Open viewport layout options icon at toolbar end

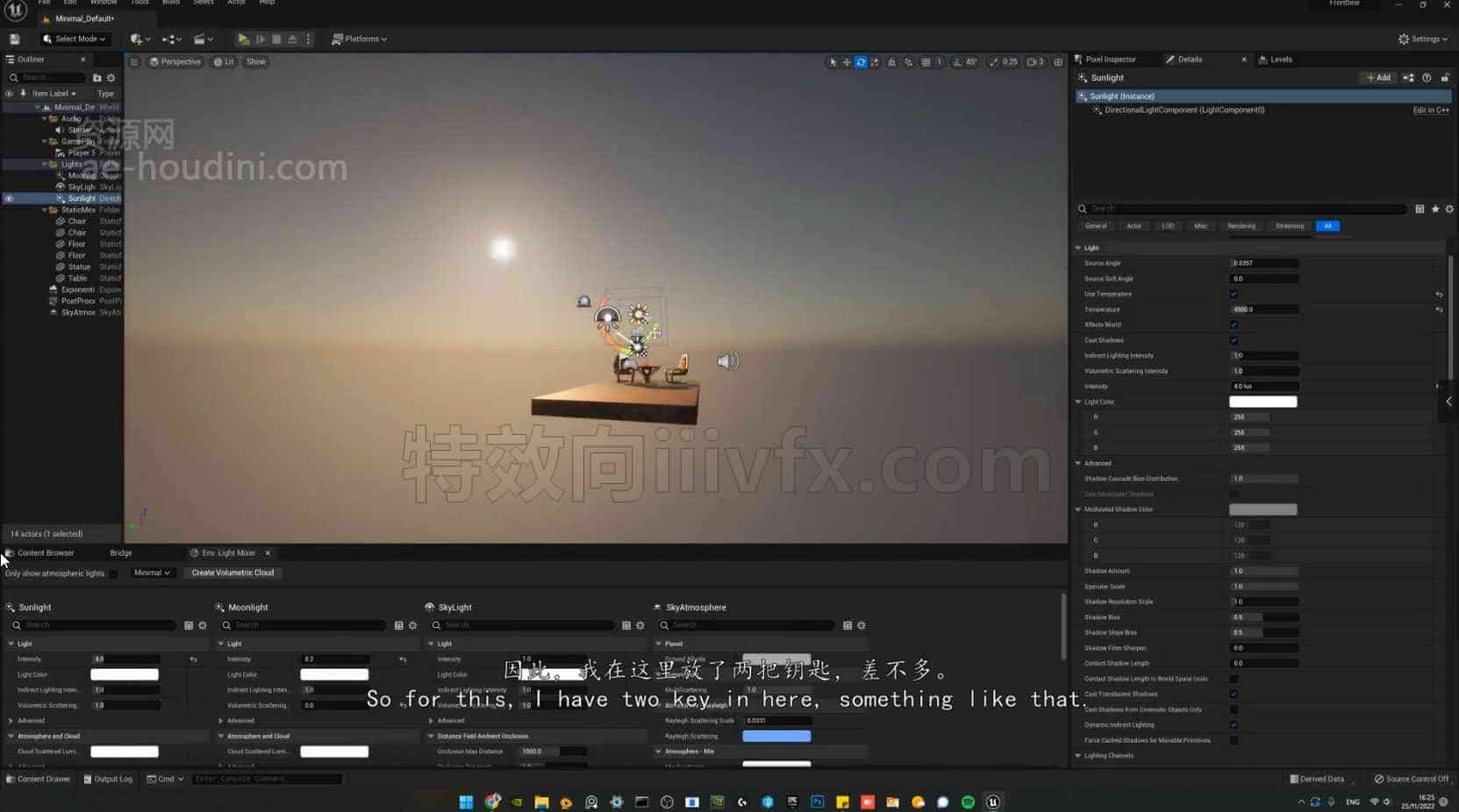click(1058, 62)
